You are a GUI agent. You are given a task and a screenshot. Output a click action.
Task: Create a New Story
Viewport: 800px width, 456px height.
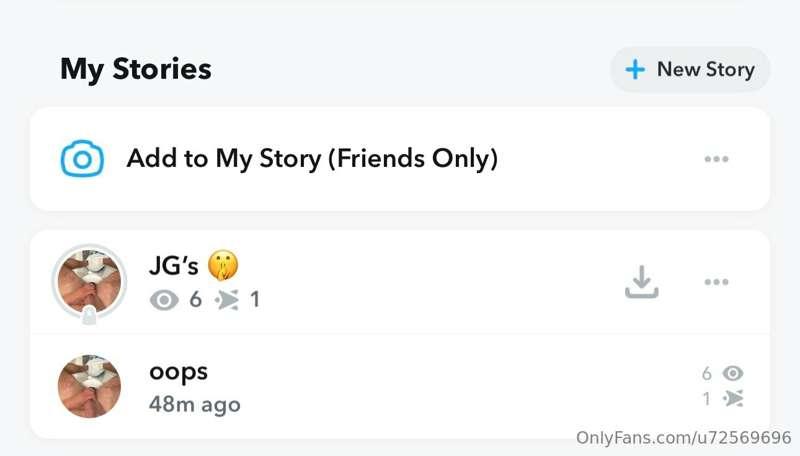point(690,69)
